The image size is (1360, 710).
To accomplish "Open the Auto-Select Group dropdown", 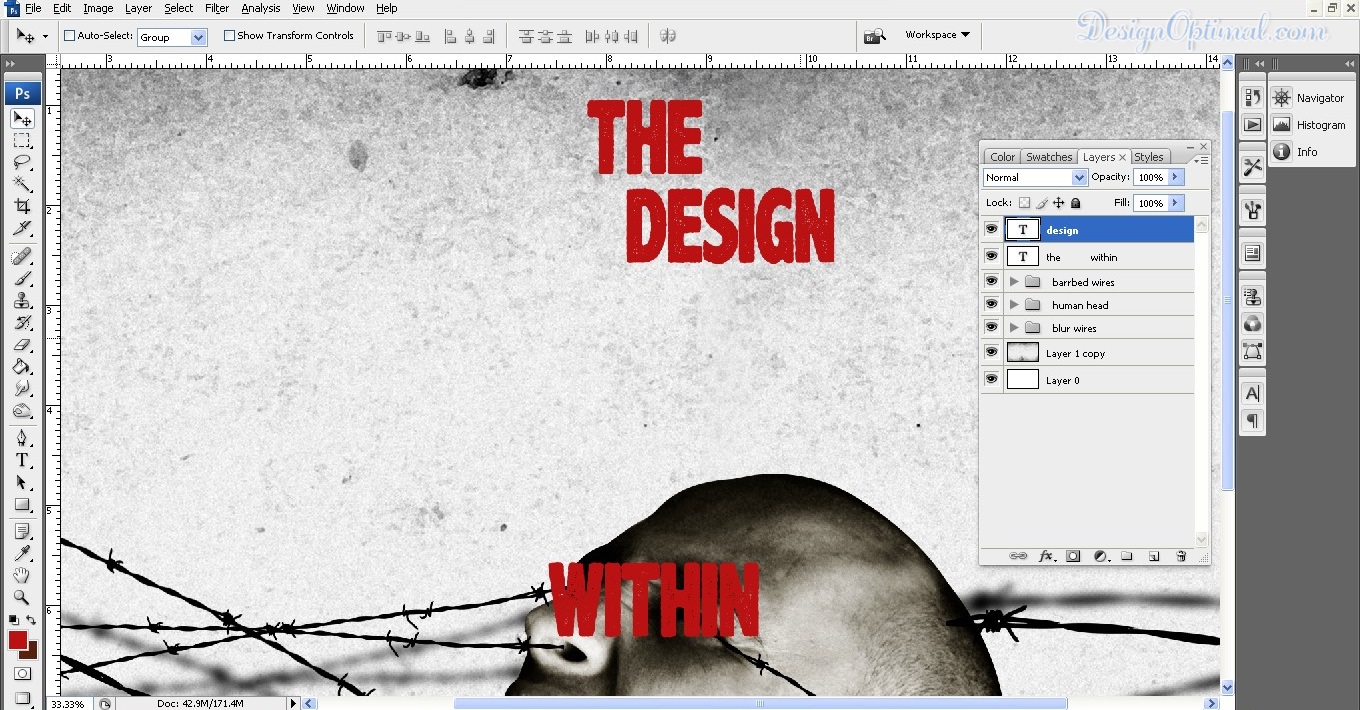I will pos(198,37).
